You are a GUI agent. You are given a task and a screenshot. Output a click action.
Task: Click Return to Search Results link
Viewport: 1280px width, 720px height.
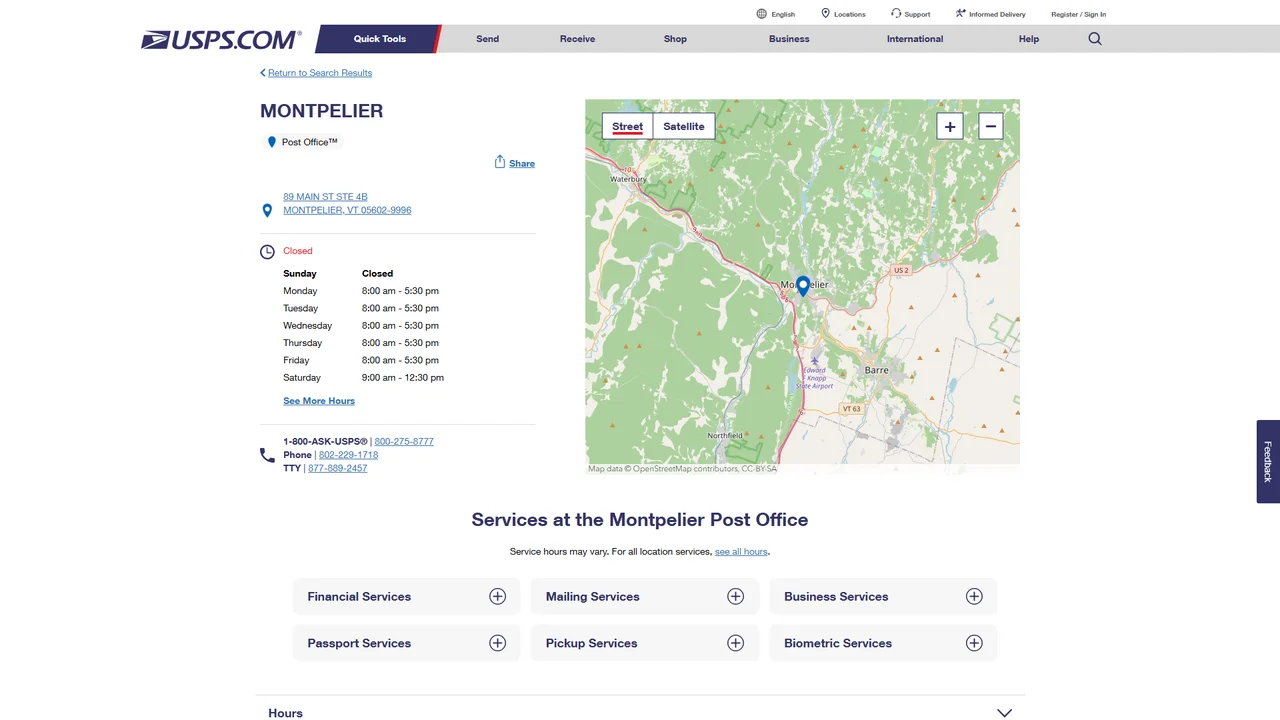(316, 73)
